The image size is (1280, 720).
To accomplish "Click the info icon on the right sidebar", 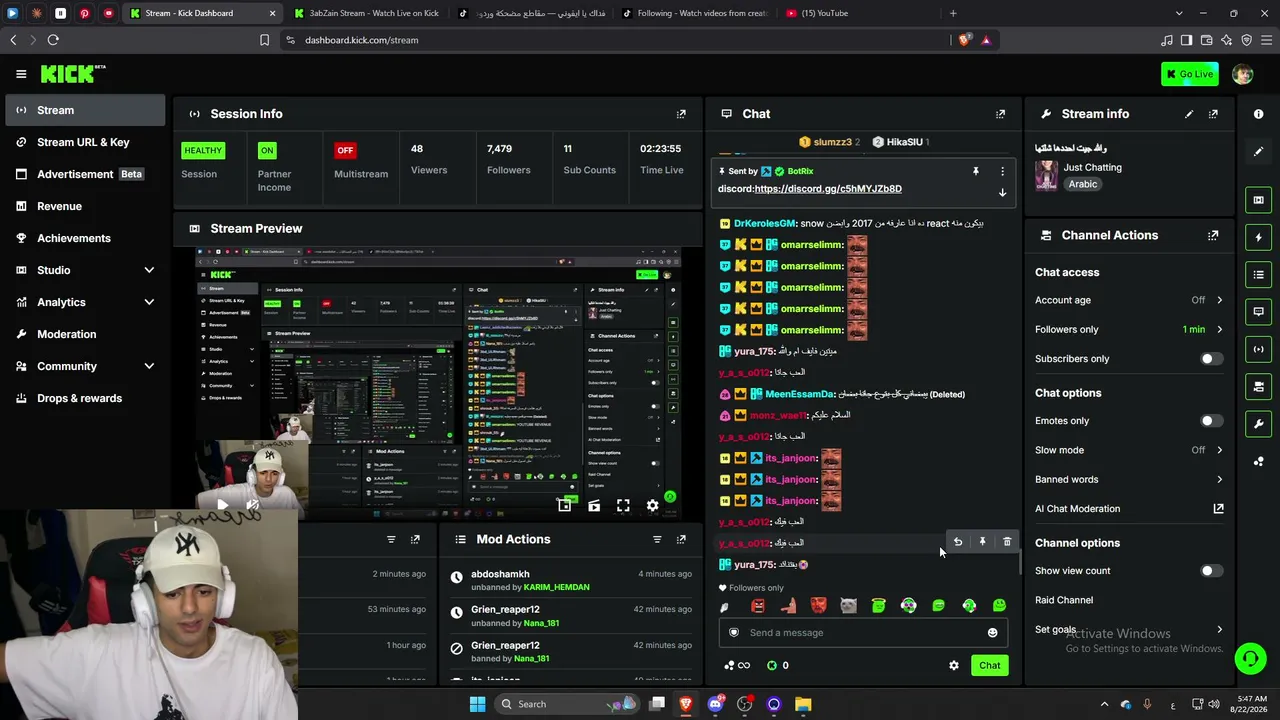I will [1258, 114].
